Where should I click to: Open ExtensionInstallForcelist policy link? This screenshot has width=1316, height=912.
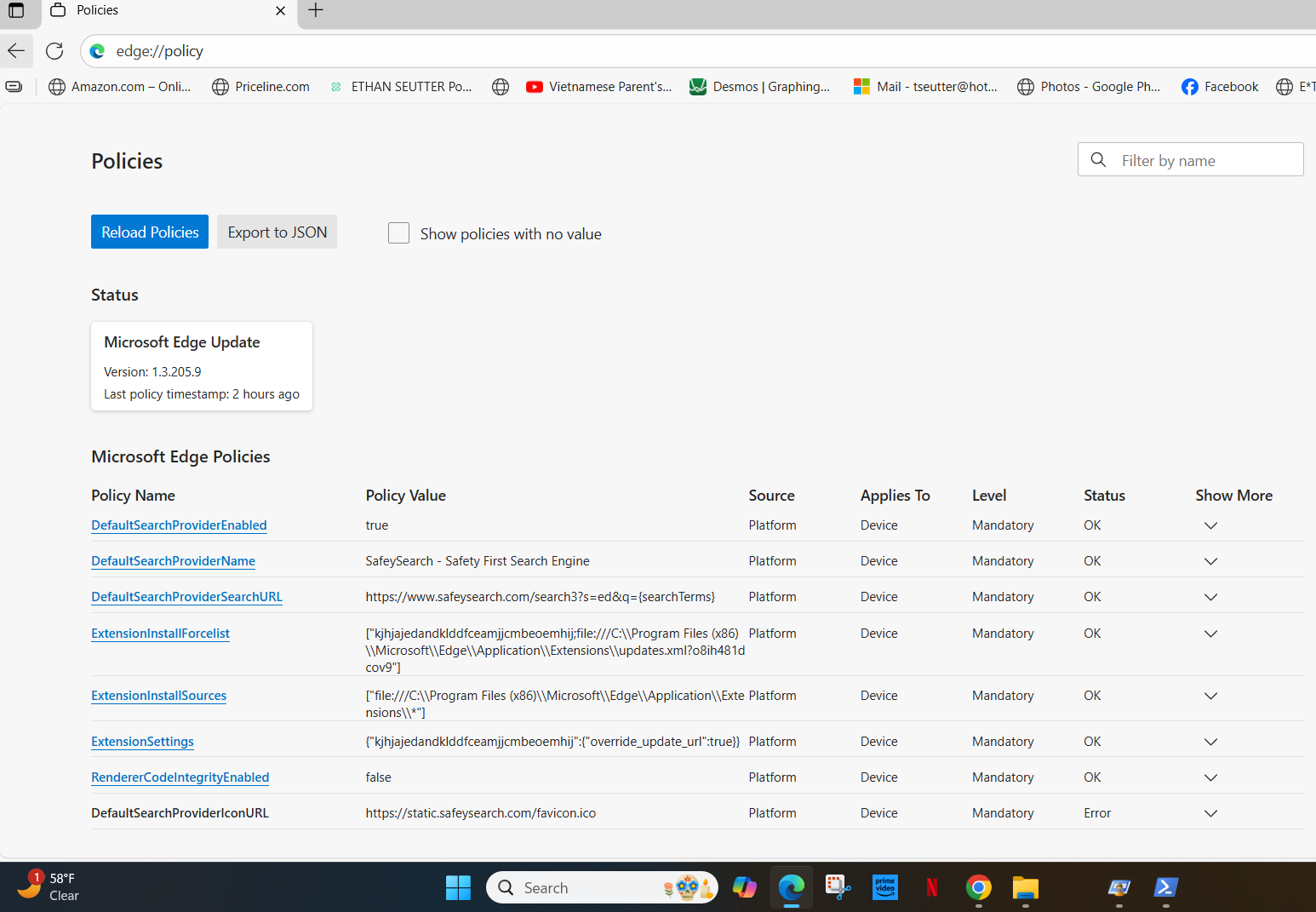click(x=160, y=634)
